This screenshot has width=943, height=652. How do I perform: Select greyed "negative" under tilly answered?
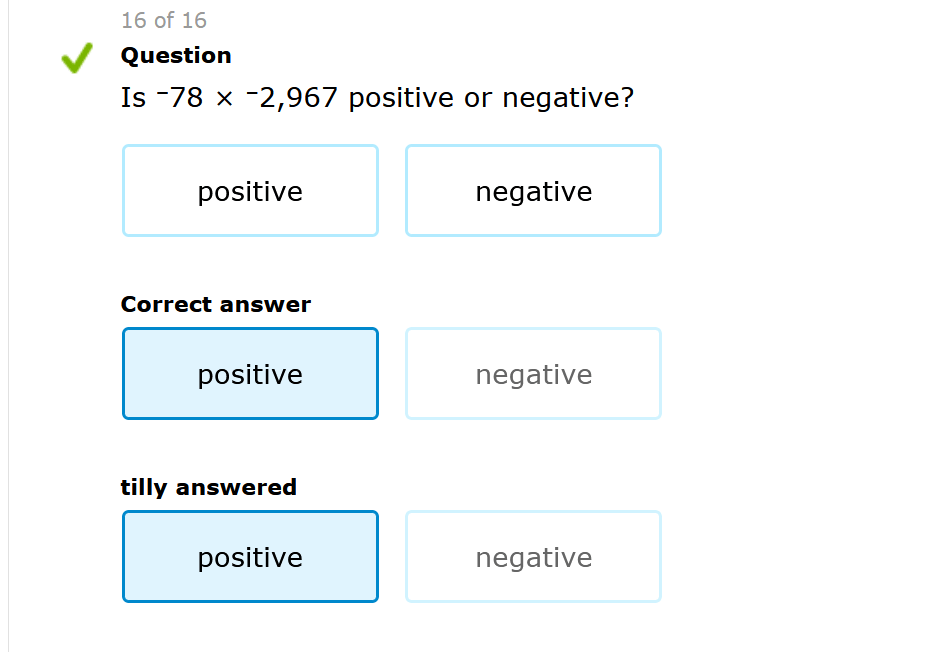[x=533, y=557]
